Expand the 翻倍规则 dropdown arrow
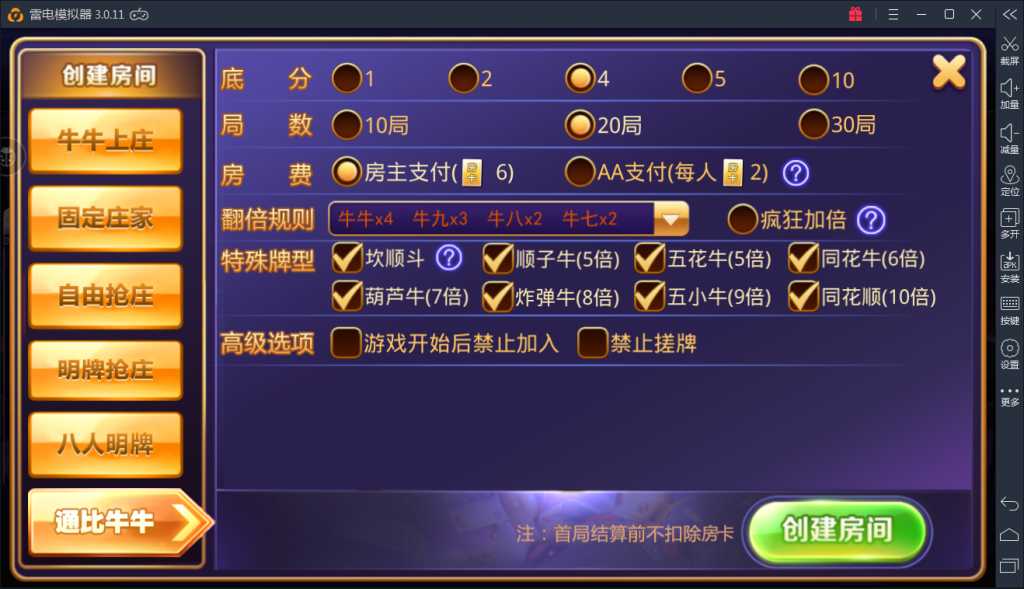 (x=671, y=219)
